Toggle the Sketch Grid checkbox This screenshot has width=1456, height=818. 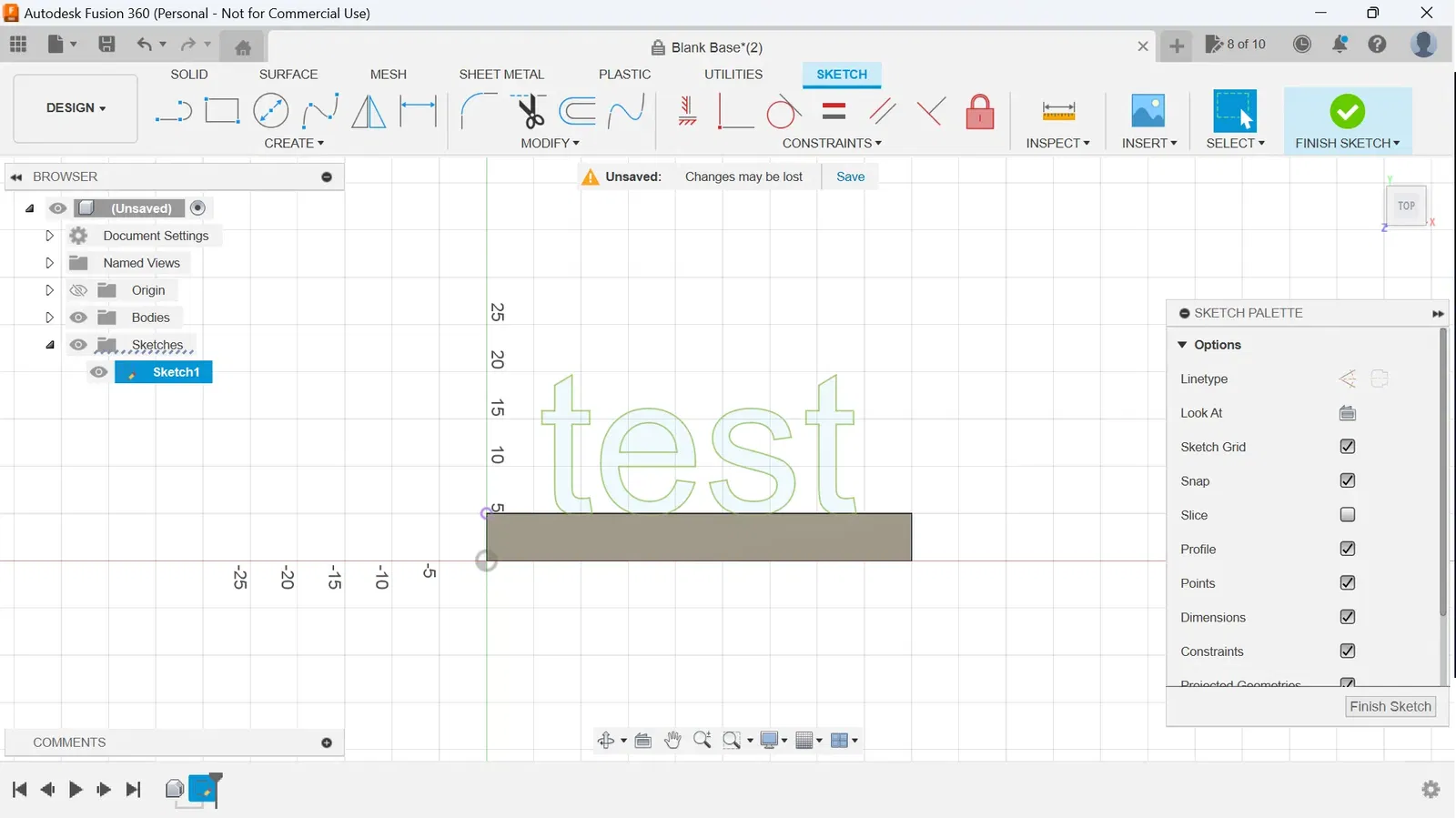1348,447
